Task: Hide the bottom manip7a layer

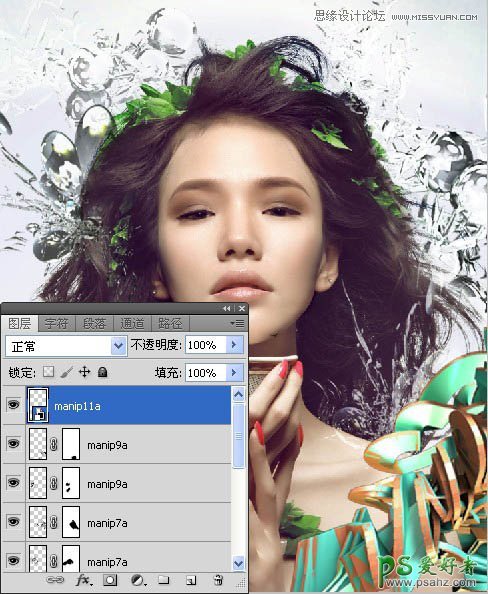Action: [x=13, y=560]
